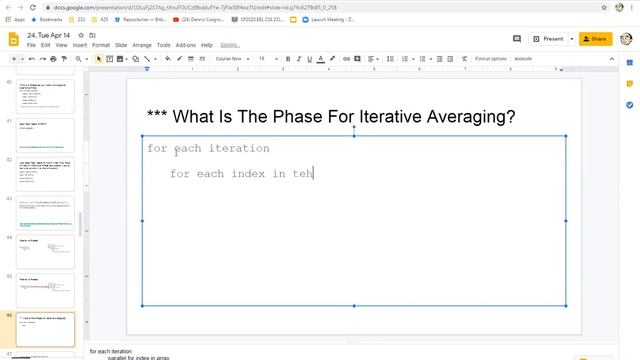640x360 pixels.
Task: Expand the bulleted list dropdown arrow
Action: 431,59
